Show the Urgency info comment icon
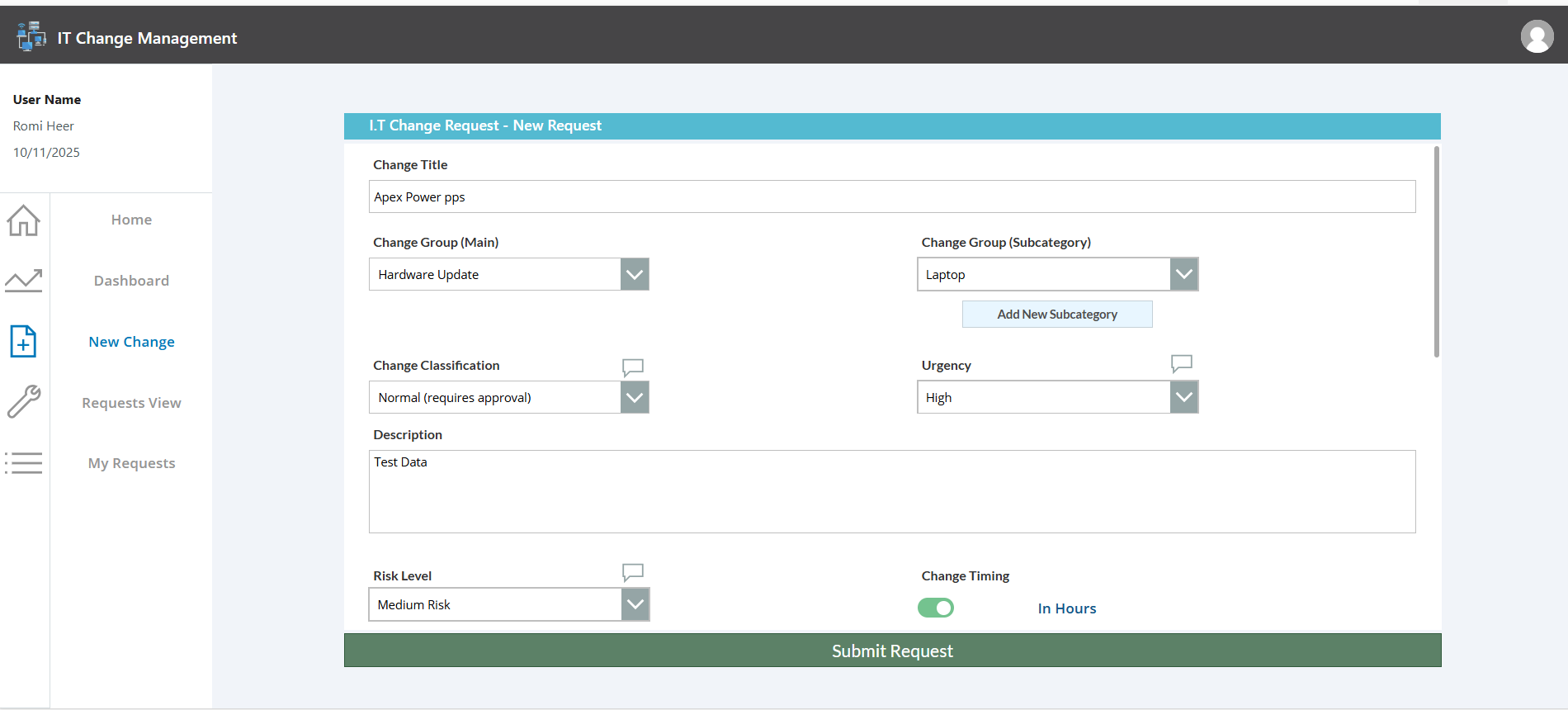 [x=1182, y=364]
